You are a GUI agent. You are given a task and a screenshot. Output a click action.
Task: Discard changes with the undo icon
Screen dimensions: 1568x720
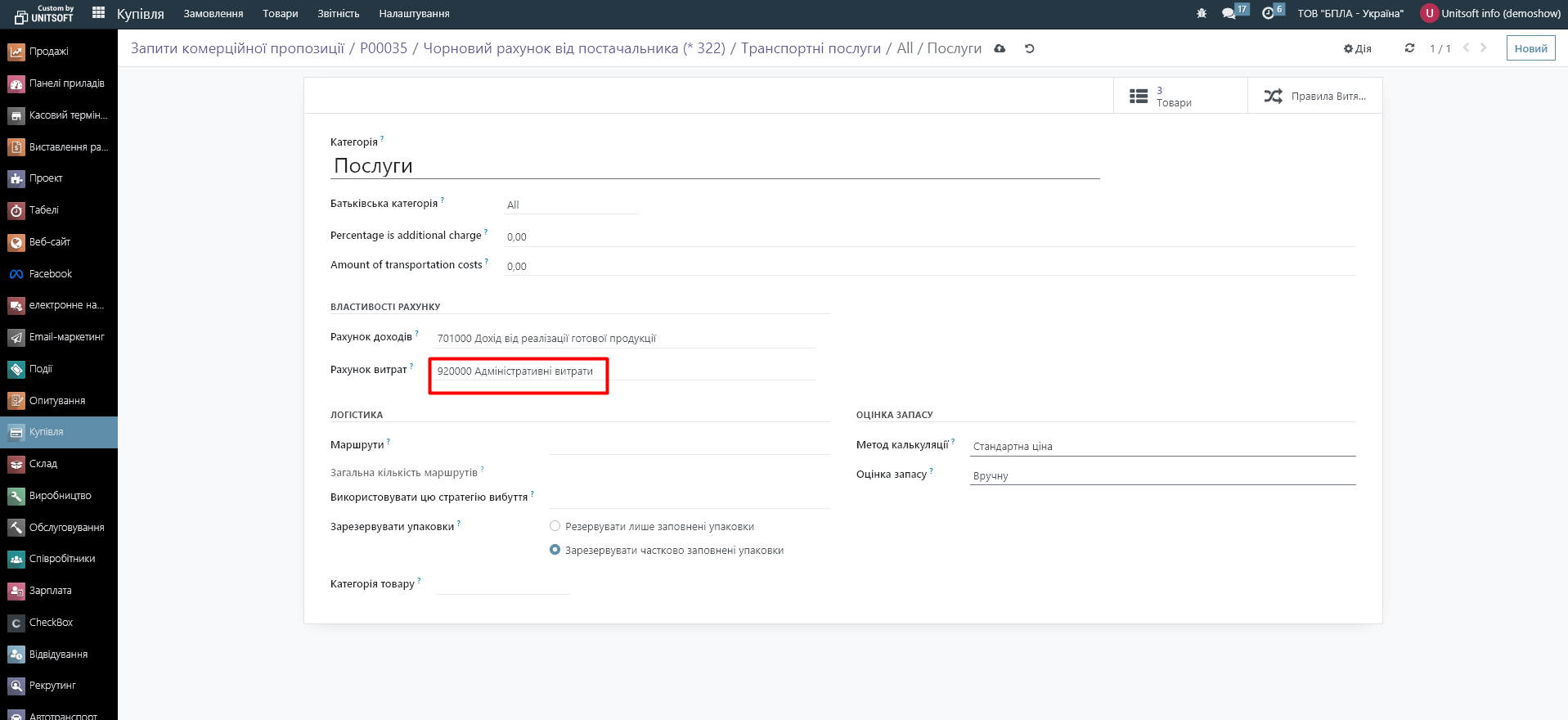(1030, 49)
